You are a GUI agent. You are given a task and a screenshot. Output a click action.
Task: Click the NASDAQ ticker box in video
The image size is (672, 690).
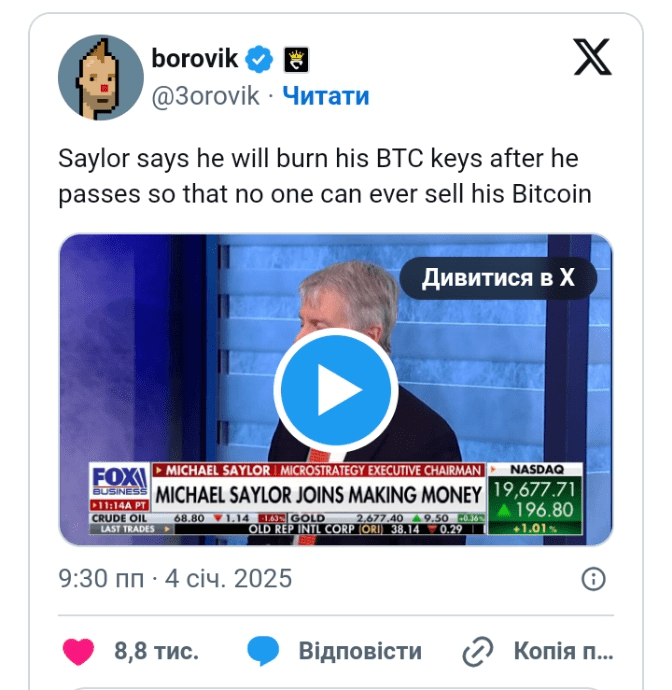pyautogui.click(x=535, y=499)
